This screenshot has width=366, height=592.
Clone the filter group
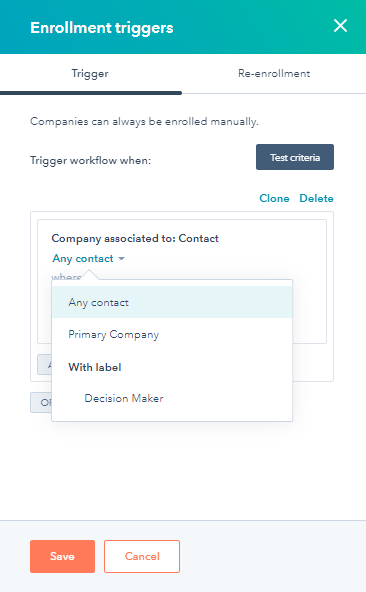click(x=274, y=198)
